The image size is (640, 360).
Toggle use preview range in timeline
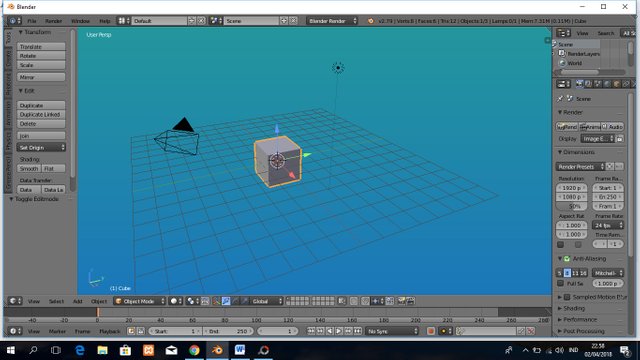(x=131, y=331)
